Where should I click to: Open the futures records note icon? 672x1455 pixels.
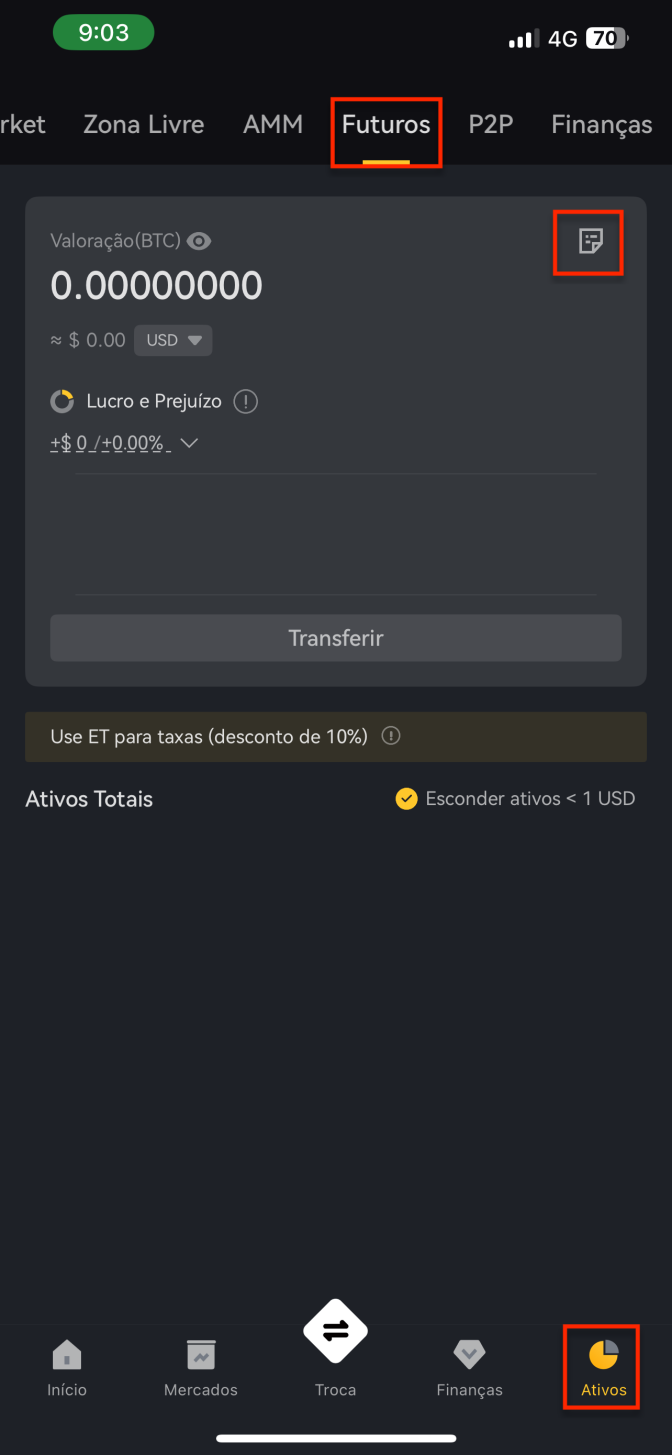[590, 241]
